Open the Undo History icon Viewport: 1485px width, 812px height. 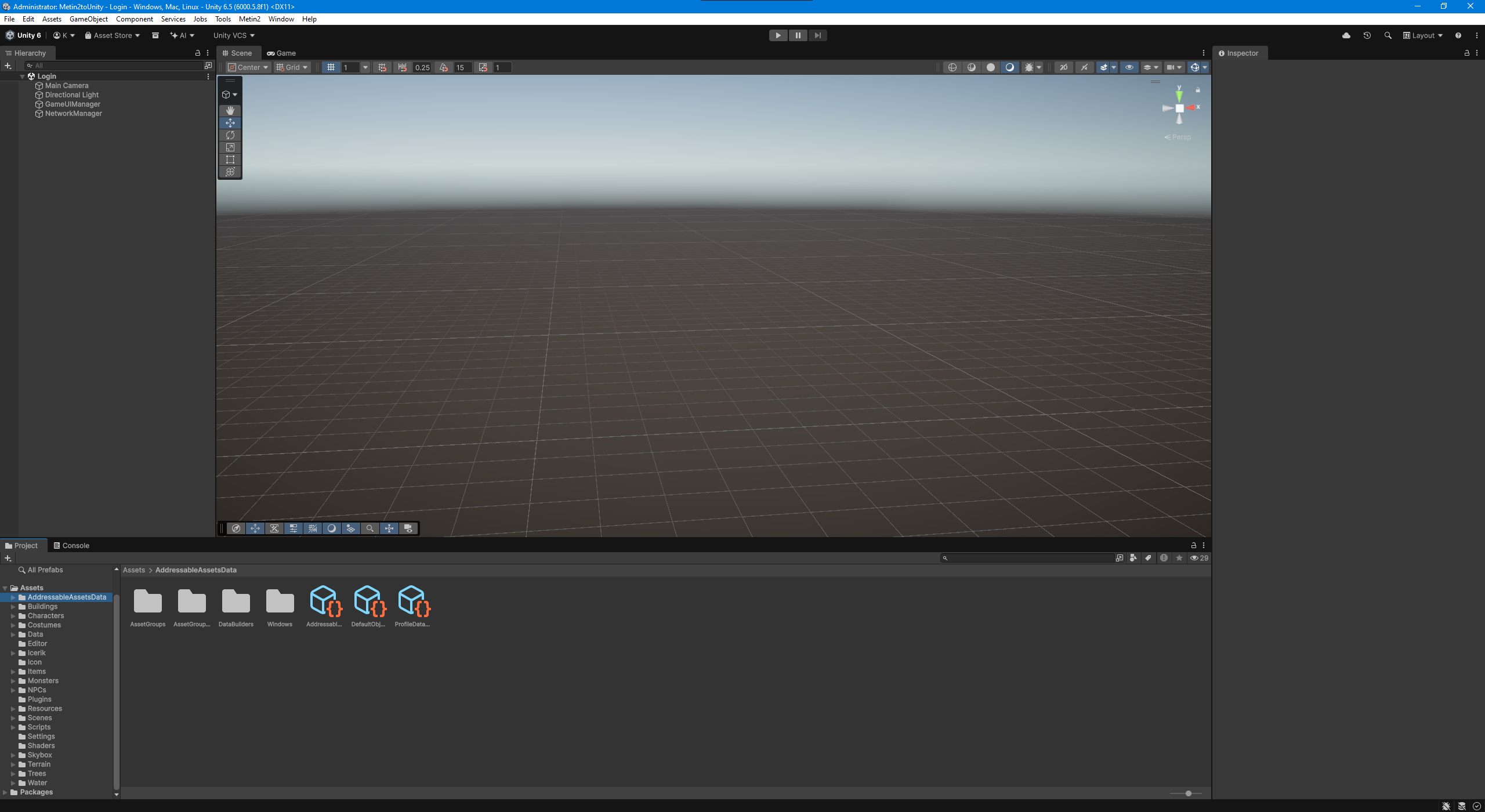click(1367, 35)
